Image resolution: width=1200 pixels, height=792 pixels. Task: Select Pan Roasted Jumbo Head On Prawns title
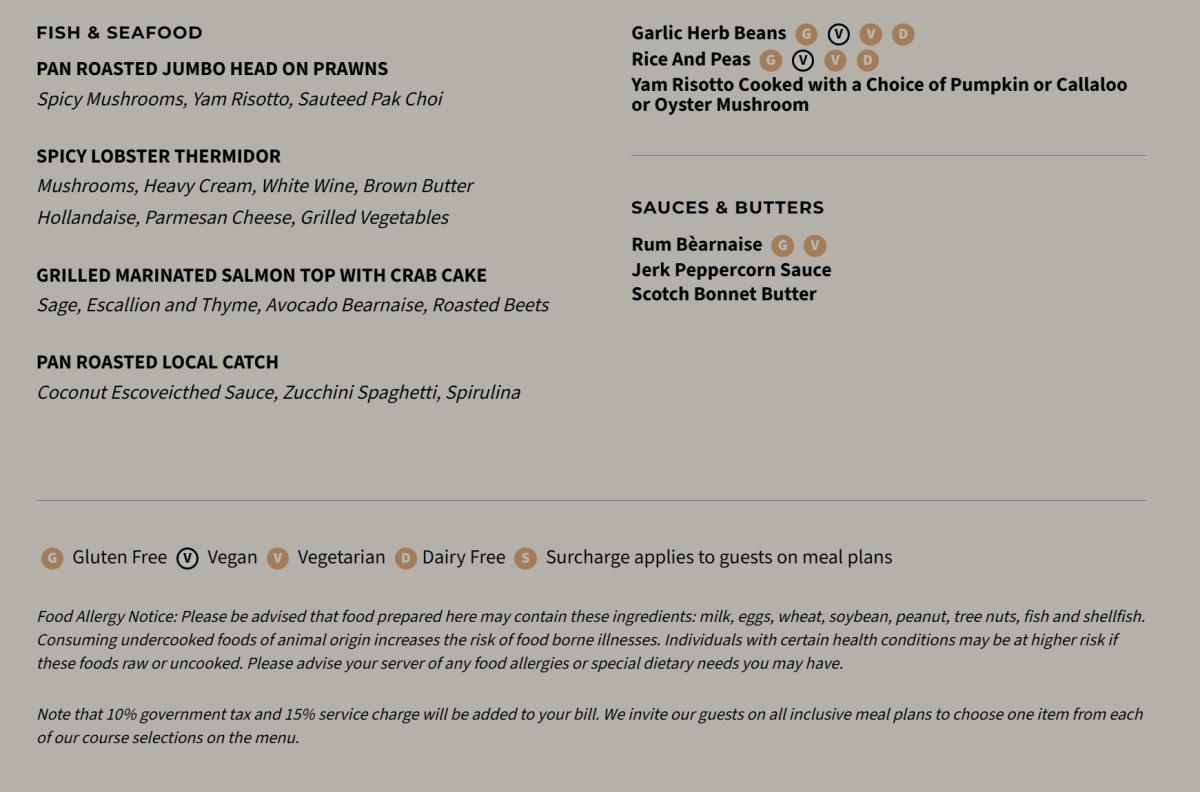212,69
